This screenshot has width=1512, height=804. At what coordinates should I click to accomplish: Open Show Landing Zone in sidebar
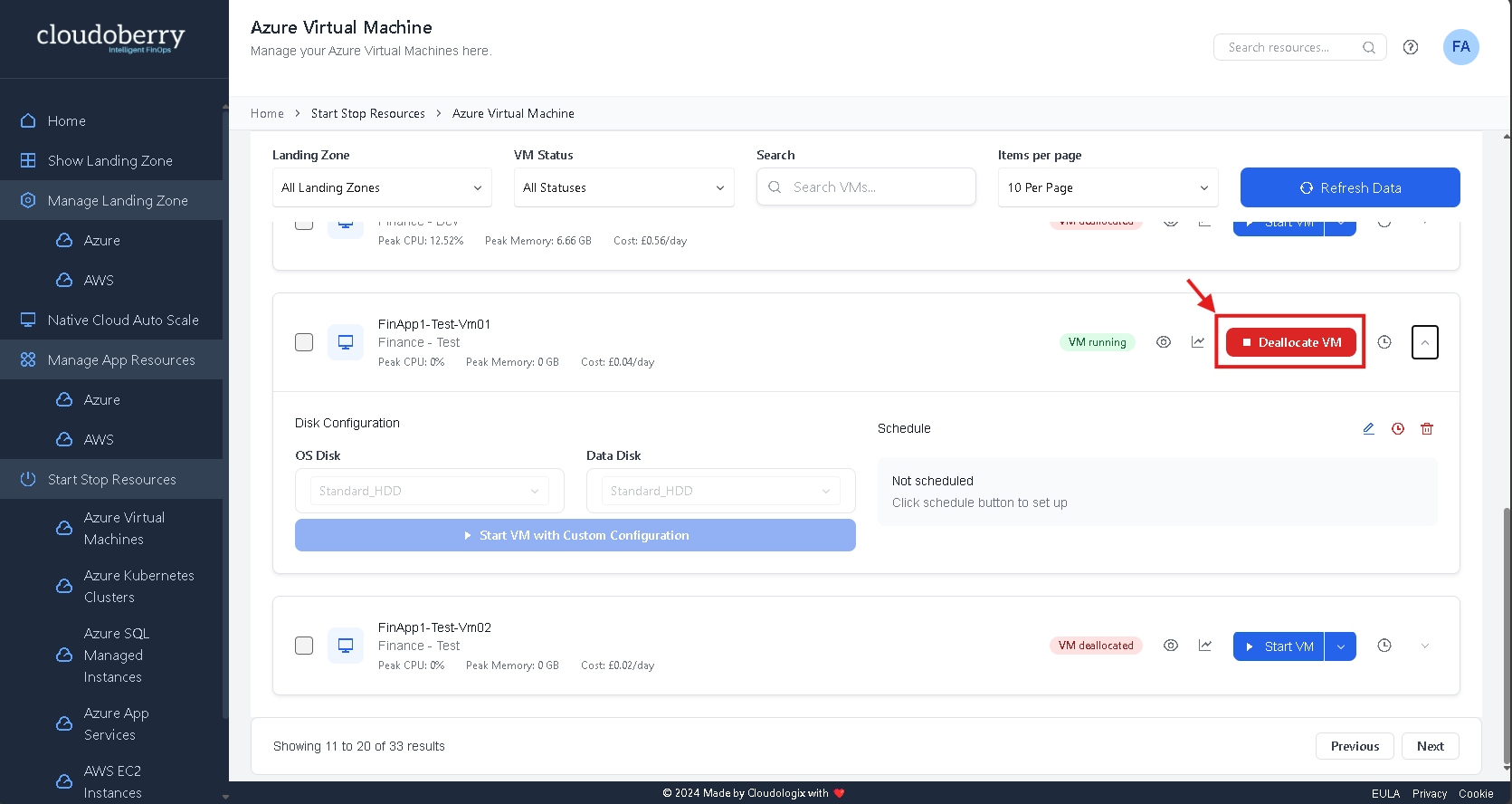tap(111, 160)
